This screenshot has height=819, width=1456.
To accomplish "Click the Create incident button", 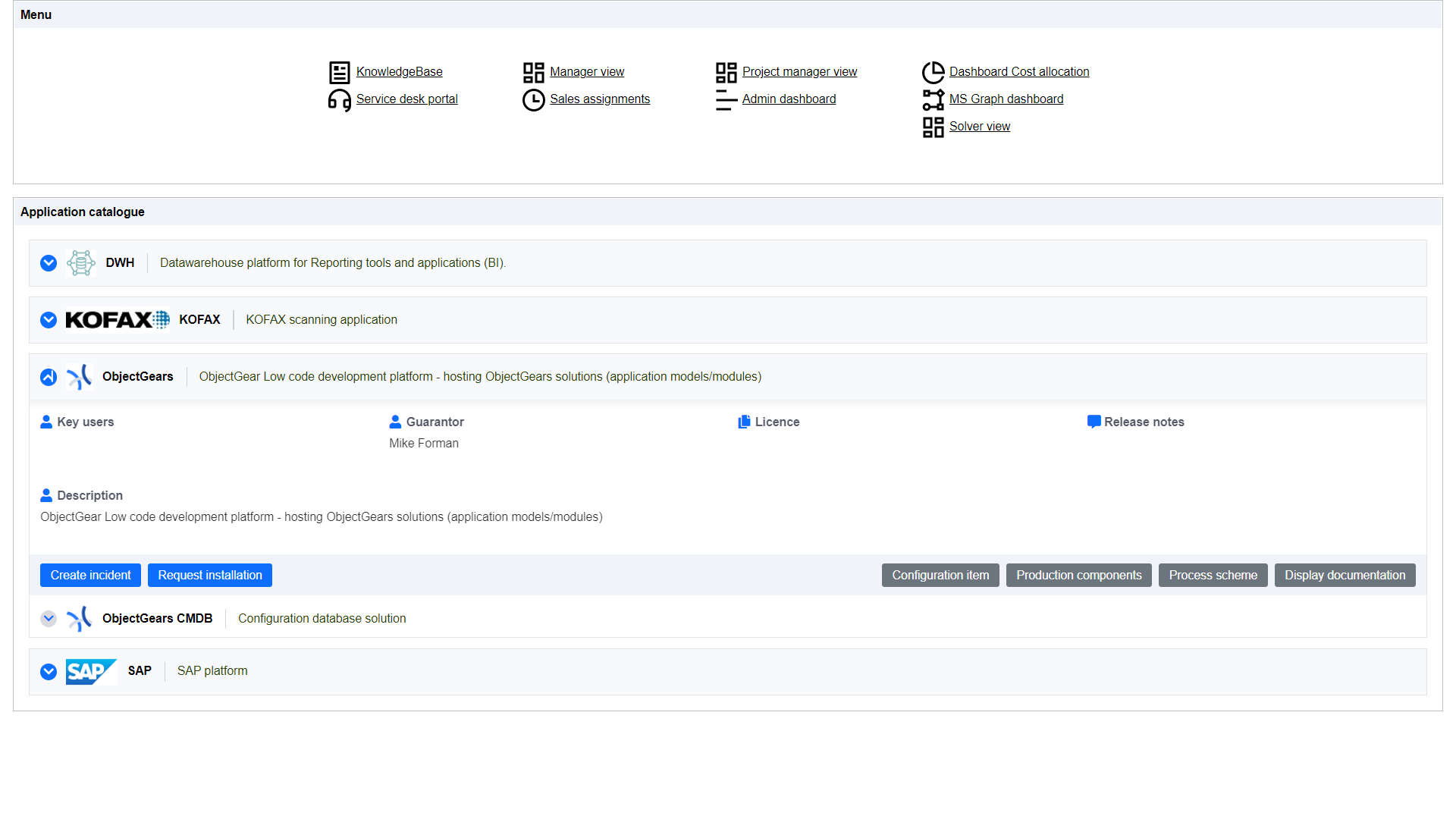I will [91, 575].
